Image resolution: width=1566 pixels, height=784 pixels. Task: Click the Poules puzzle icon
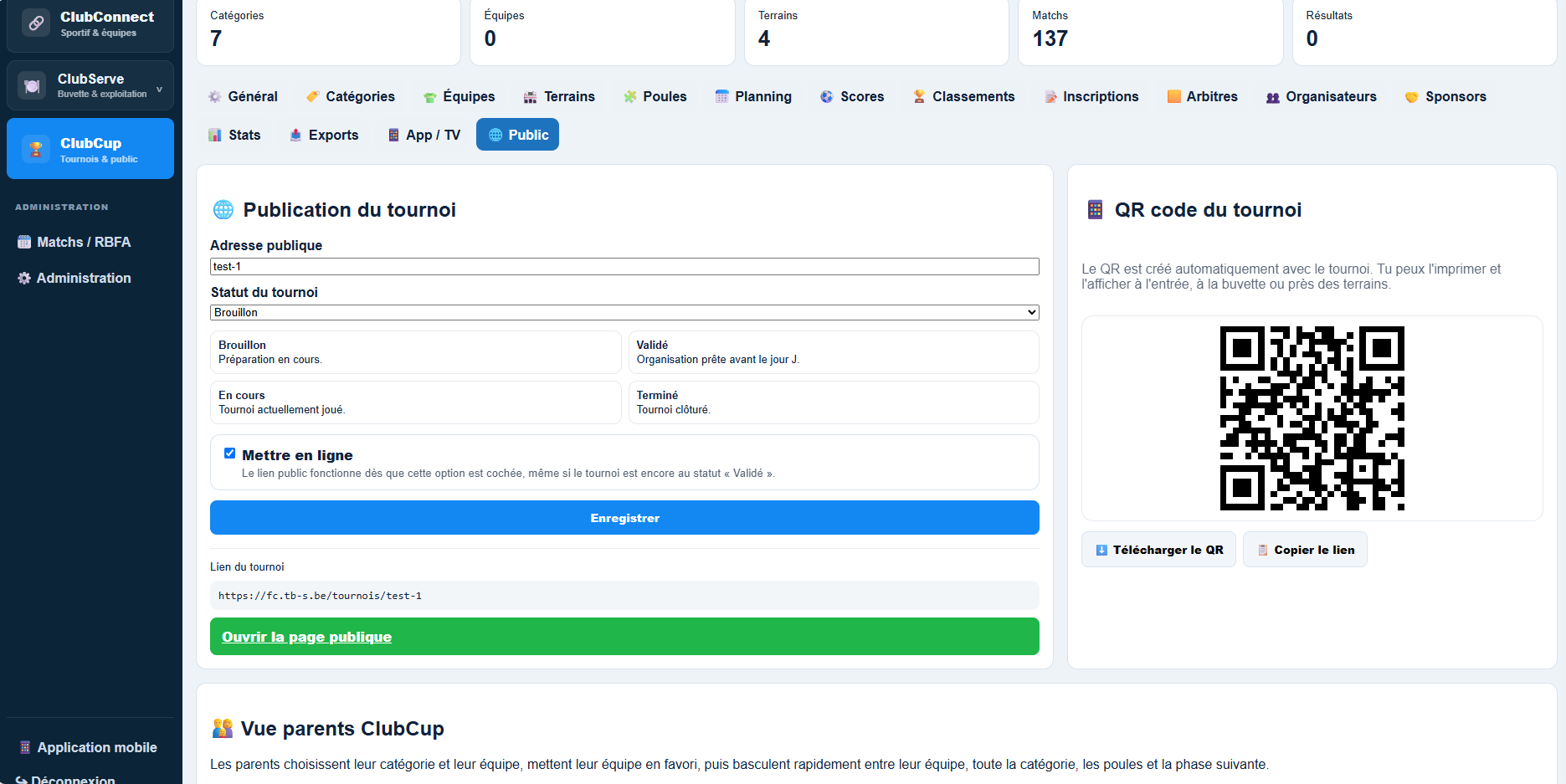pyautogui.click(x=630, y=96)
